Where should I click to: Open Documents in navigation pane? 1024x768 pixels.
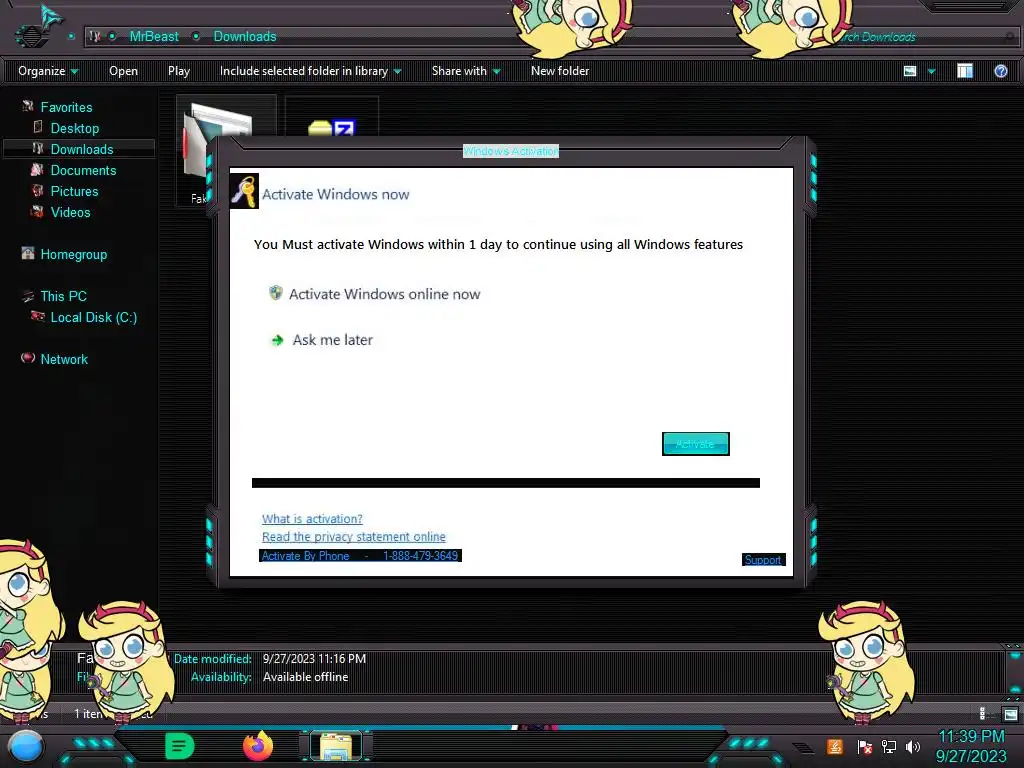click(x=83, y=170)
